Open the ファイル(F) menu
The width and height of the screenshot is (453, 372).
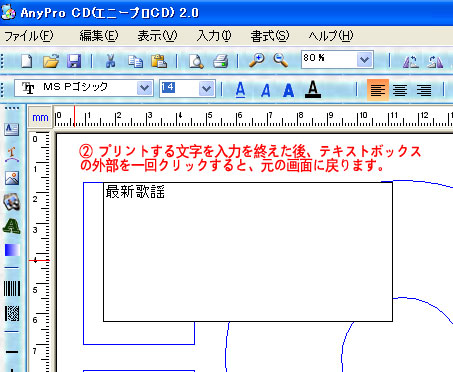click(x=29, y=36)
